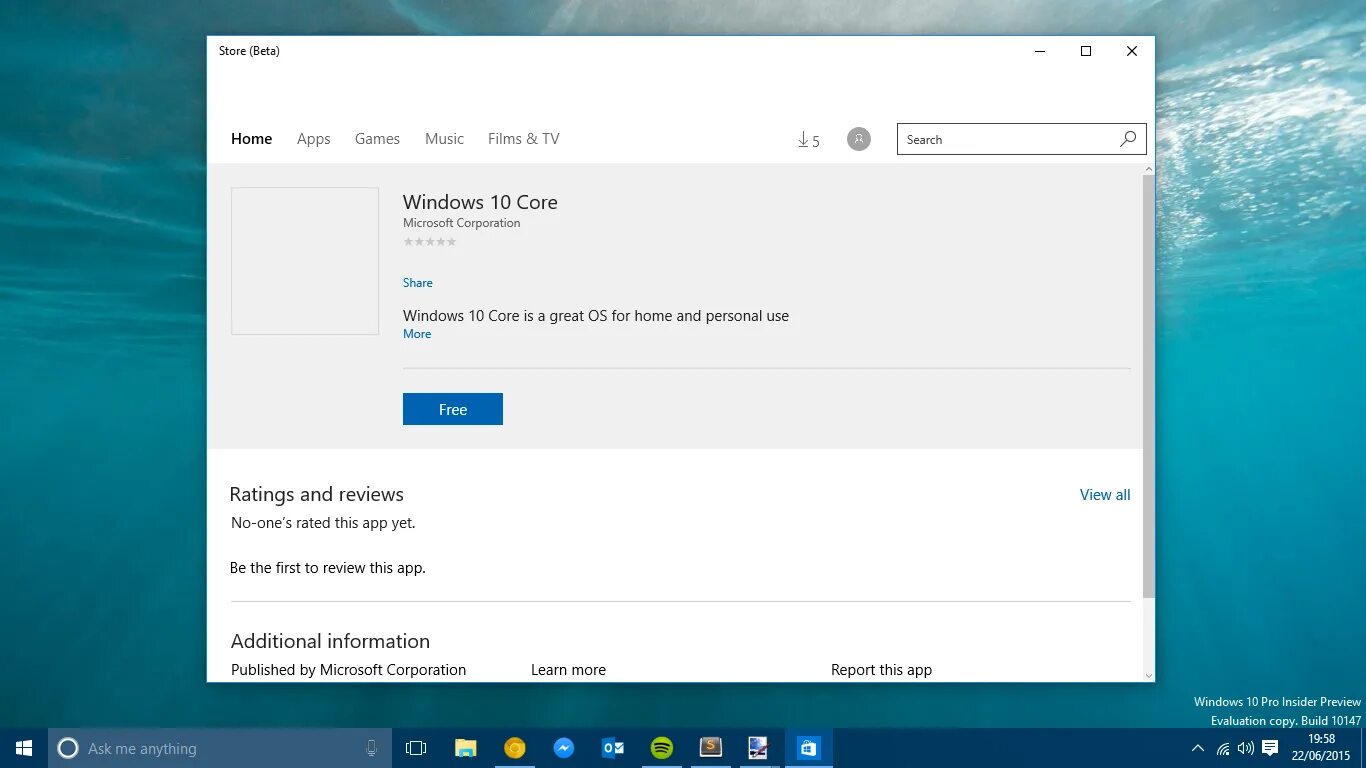
Task: Switch to the Music tab
Action: 444,139
